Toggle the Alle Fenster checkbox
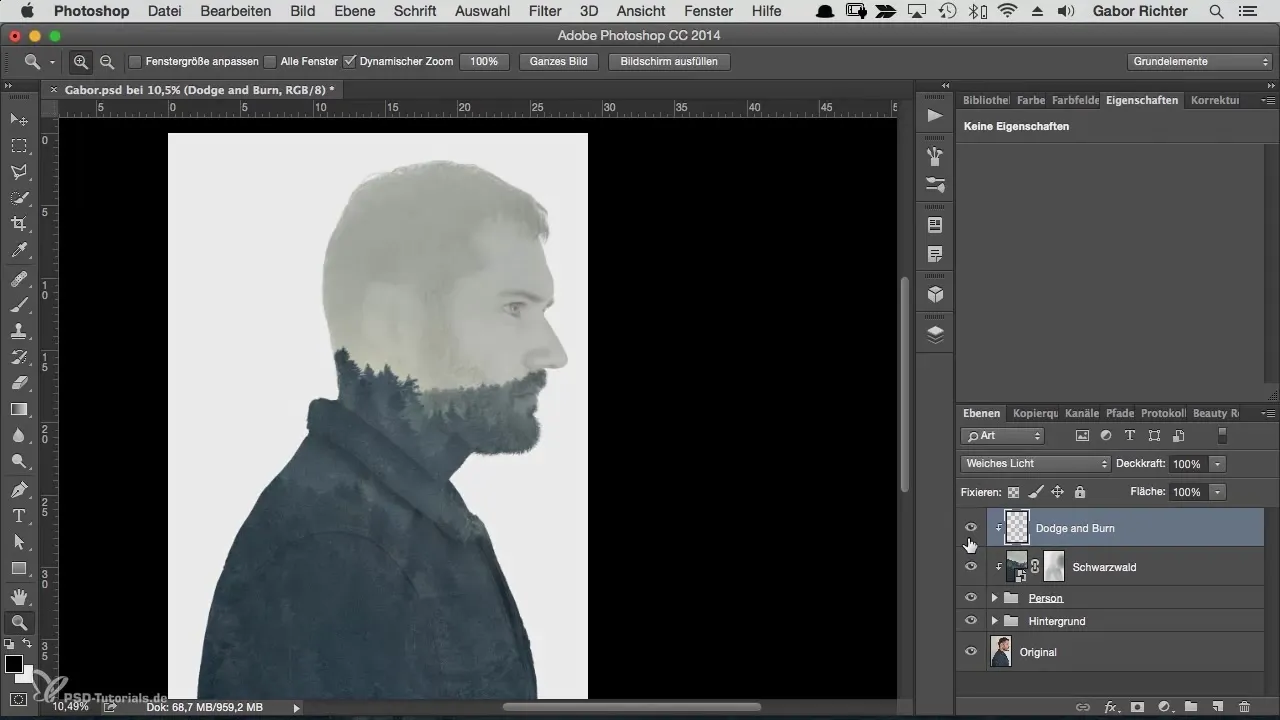The height and width of the screenshot is (720, 1280). click(270, 61)
